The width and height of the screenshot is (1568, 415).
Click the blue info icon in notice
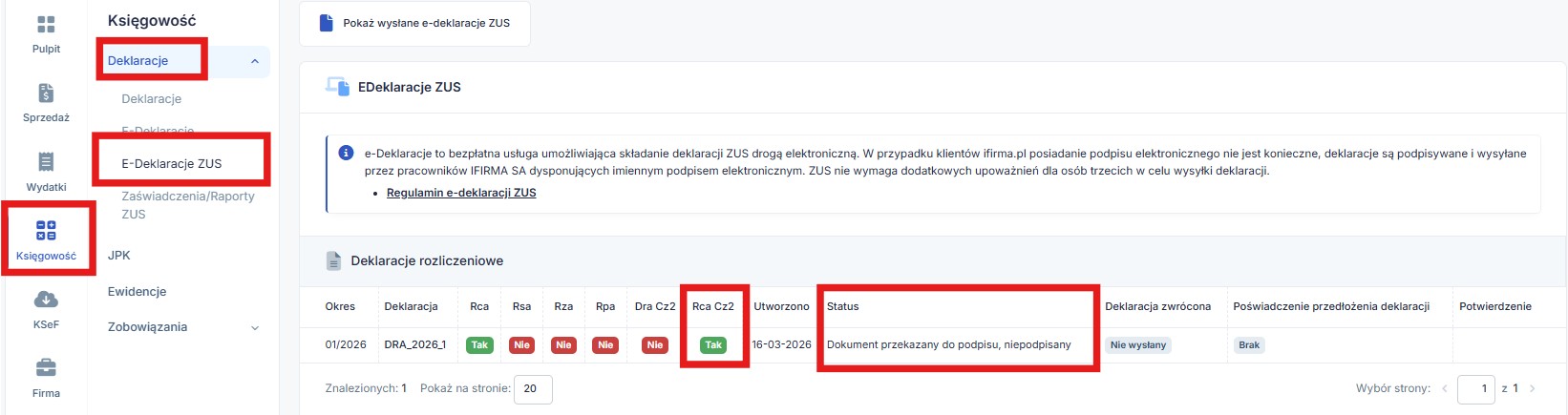click(x=347, y=153)
